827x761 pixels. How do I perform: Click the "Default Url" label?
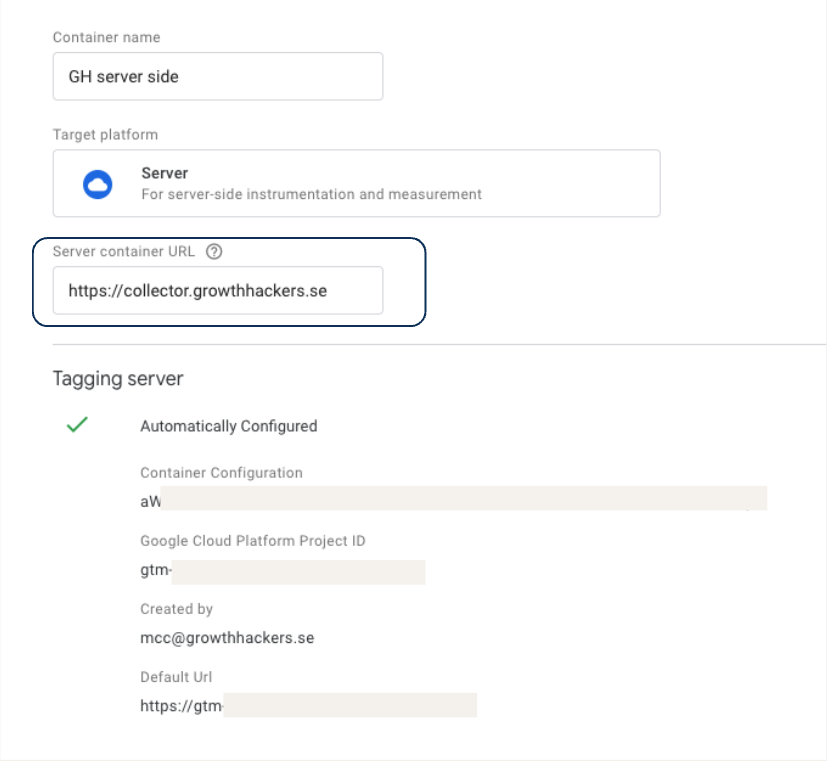click(176, 677)
